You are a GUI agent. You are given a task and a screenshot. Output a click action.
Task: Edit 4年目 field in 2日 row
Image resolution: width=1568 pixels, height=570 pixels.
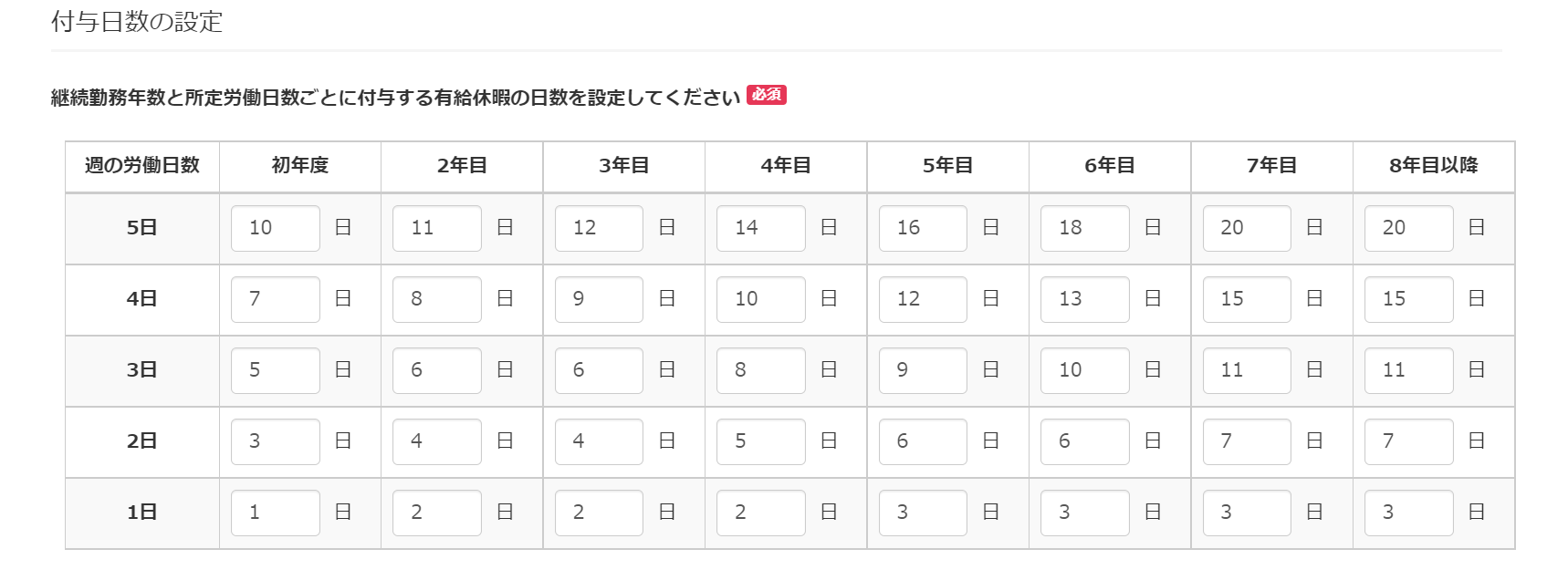(761, 441)
